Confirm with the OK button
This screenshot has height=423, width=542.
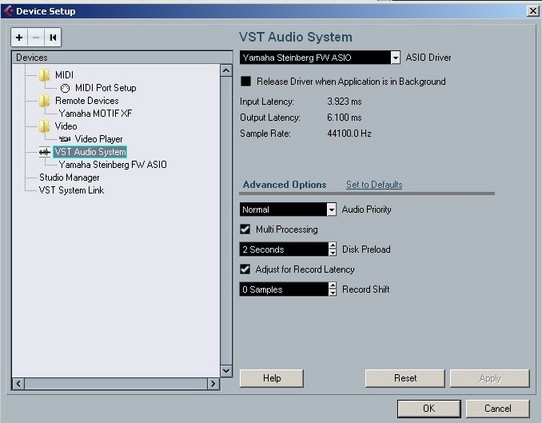[x=429, y=408]
